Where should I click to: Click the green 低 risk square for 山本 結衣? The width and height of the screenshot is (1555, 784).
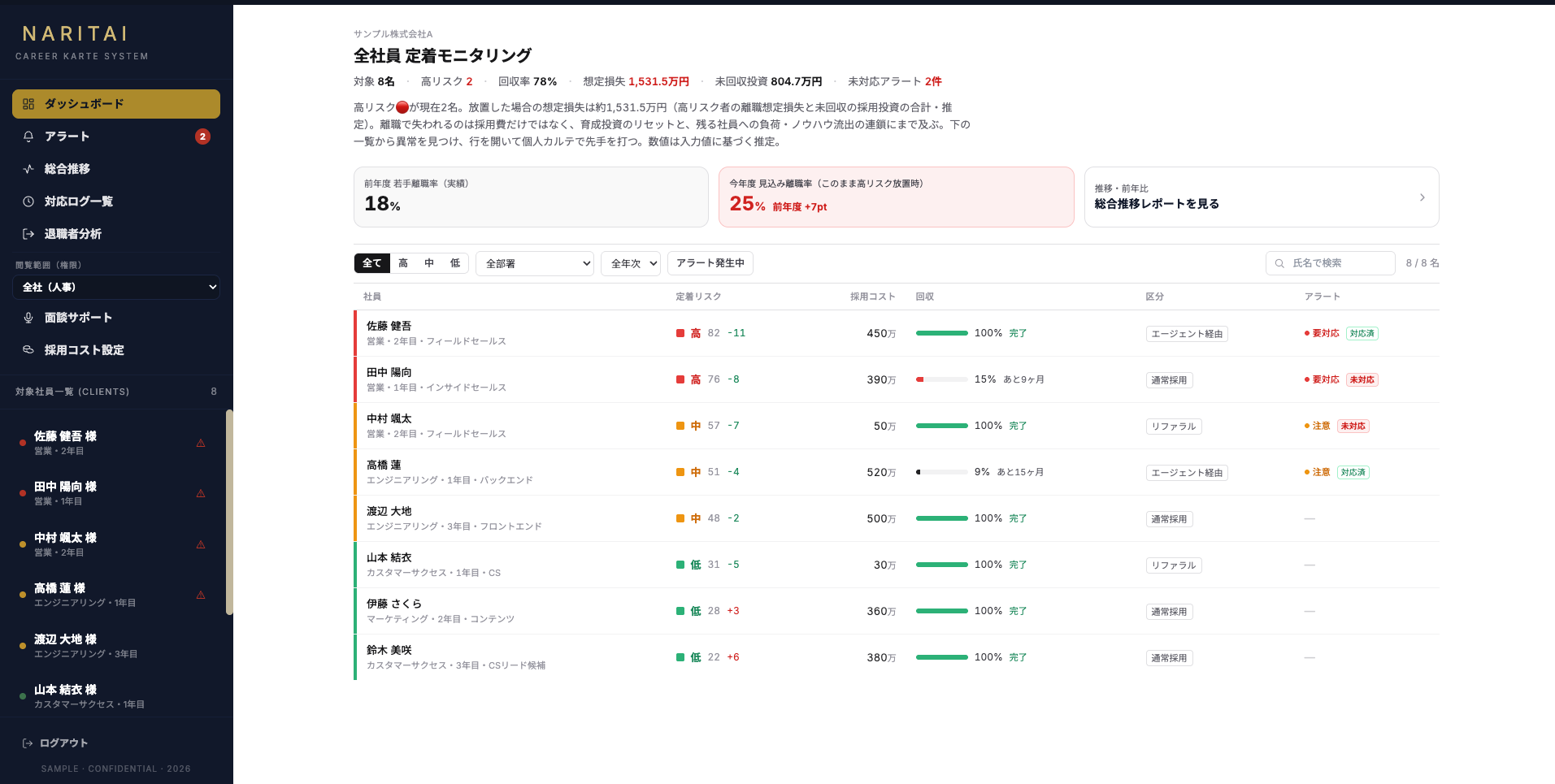pos(680,565)
